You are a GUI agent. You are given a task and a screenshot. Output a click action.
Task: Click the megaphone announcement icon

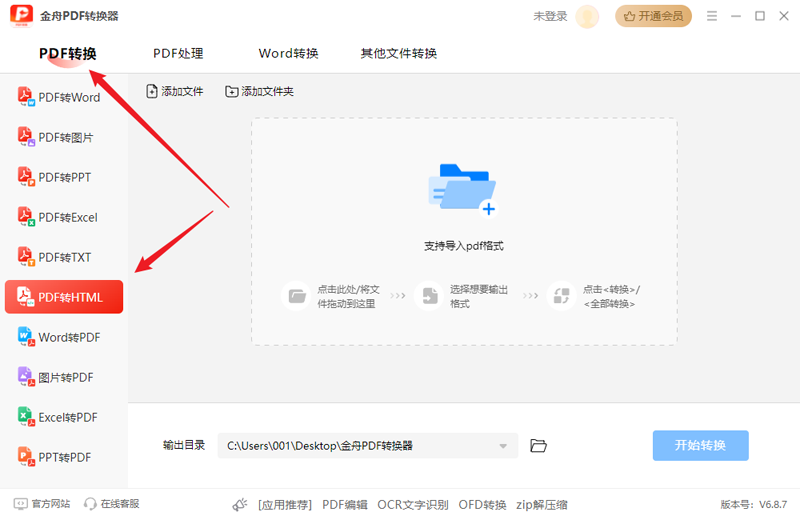point(240,505)
